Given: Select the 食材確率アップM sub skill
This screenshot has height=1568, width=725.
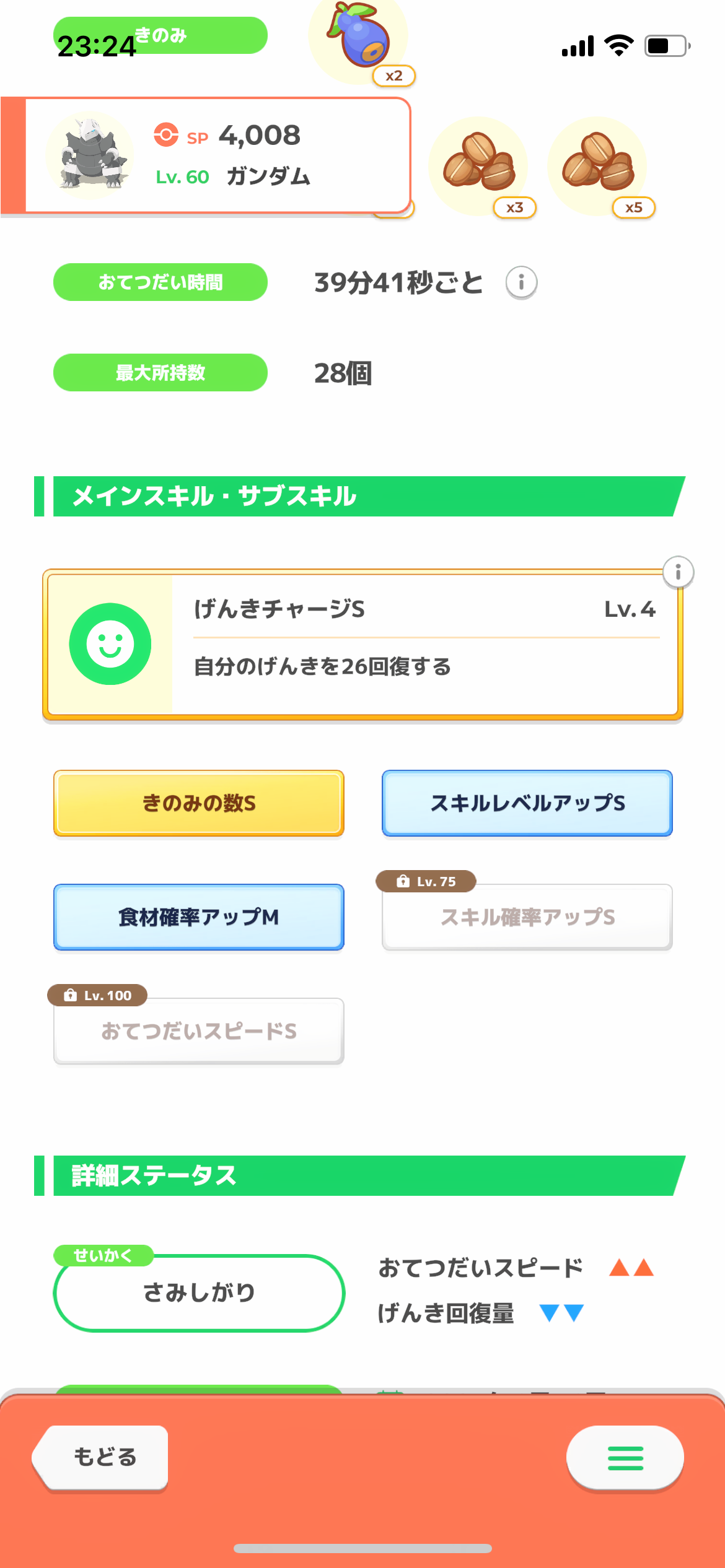Looking at the screenshot, I should pos(199,917).
